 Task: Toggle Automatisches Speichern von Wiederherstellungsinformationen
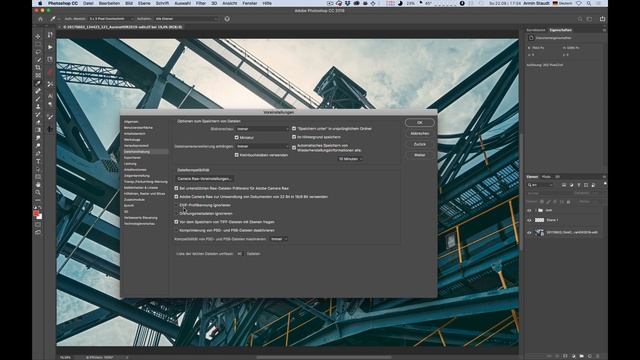[x=294, y=148]
